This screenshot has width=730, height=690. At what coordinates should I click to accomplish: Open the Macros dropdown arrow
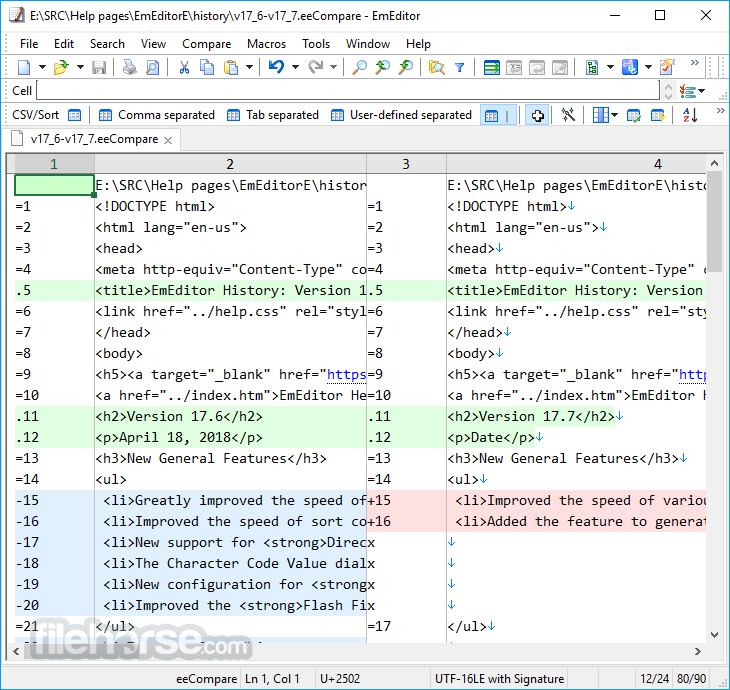click(x=649, y=68)
